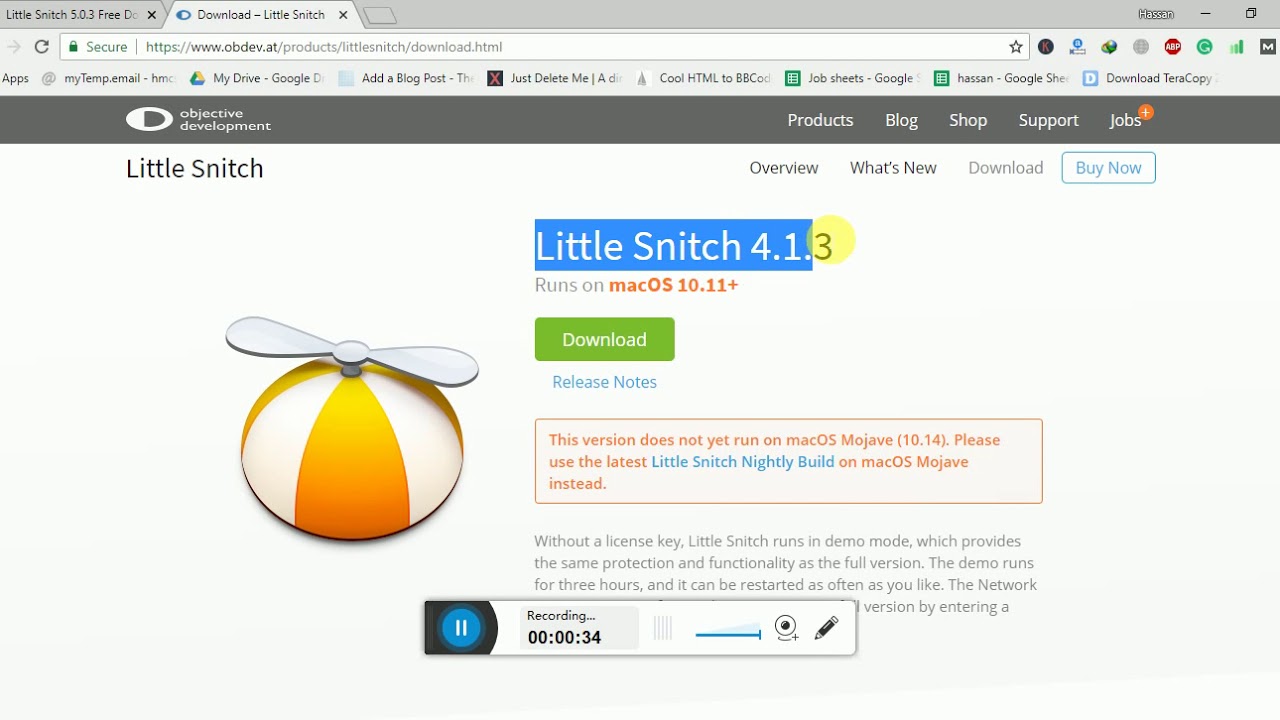Open the Apps bookmarks shortcut
Image resolution: width=1280 pixels, height=720 pixels.
tap(15, 78)
